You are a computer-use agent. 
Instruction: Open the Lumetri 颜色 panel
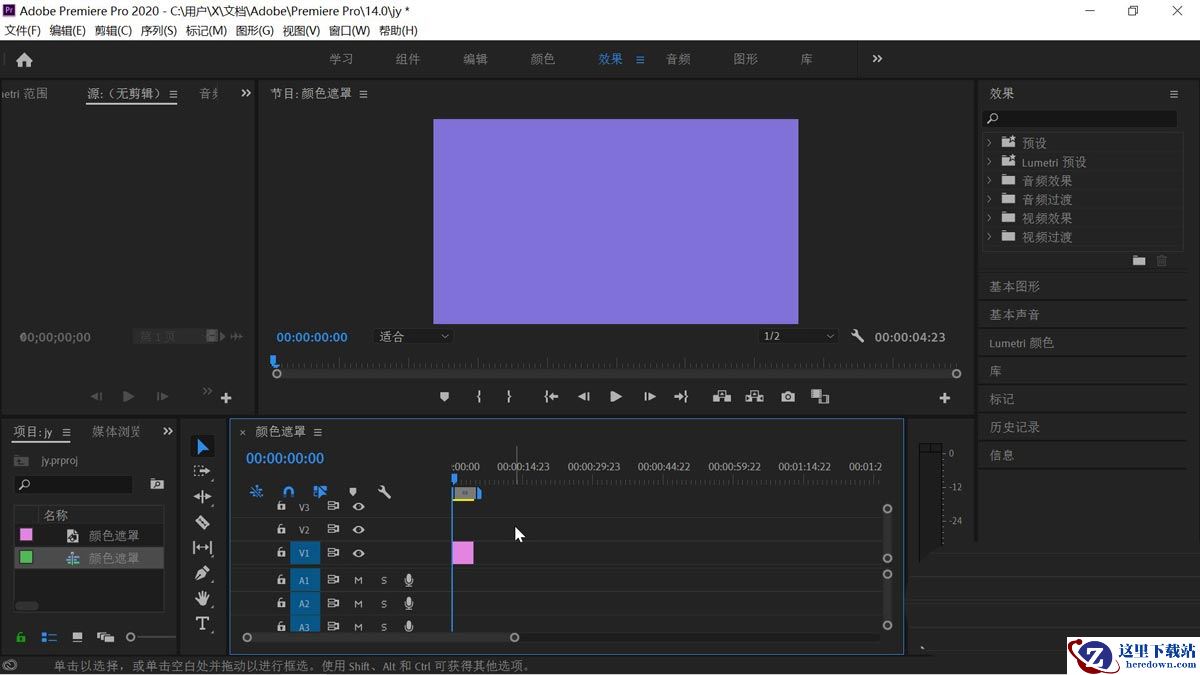pyautogui.click(x=1021, y=343)
